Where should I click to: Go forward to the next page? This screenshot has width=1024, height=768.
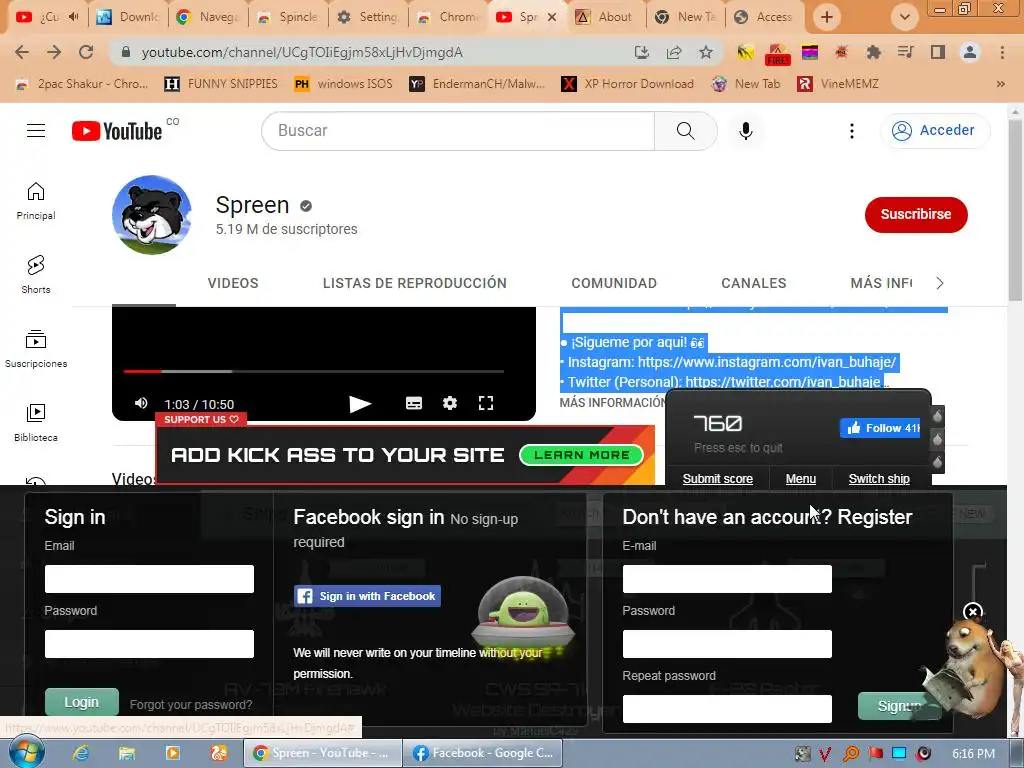[54, 52]
